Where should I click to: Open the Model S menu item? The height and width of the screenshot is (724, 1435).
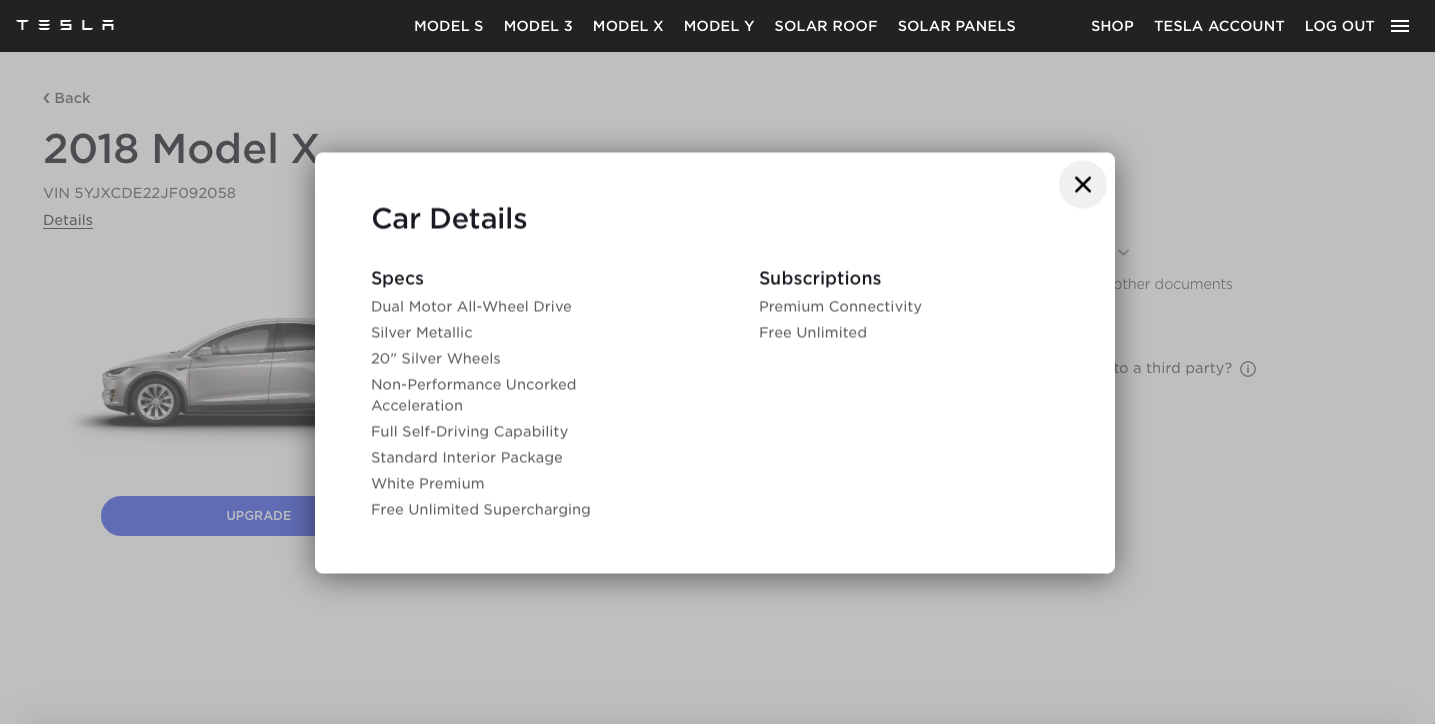[449, 26]
